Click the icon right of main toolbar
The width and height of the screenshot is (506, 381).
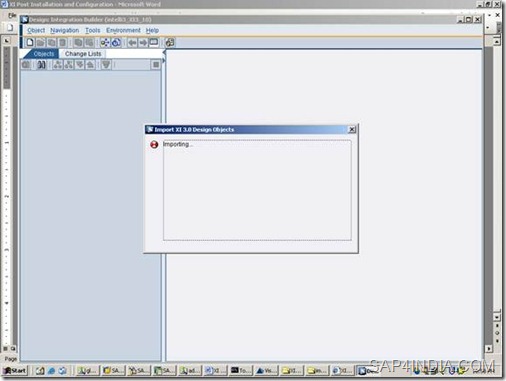[170, 42]
